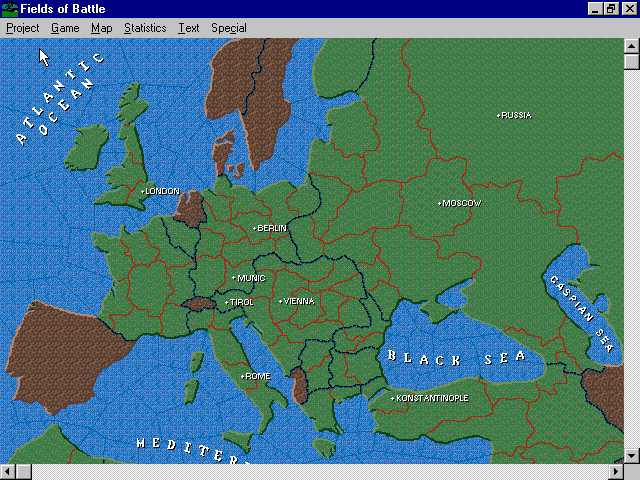This screenshot has height=480, width=640.
Task: Click the horizontal scrollbar thumb
Action: click(24, 472)
